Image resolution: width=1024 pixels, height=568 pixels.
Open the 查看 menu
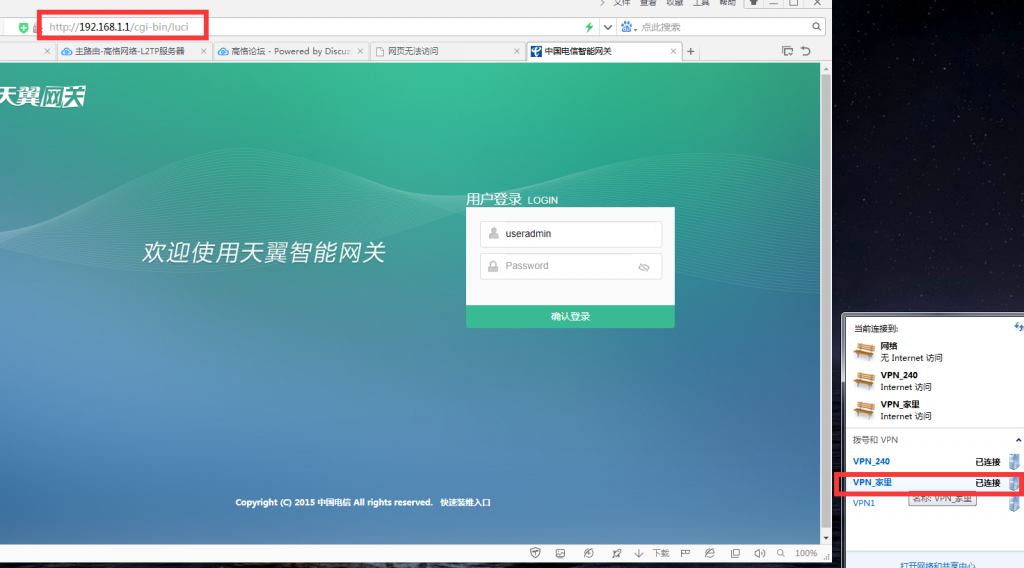648,3
